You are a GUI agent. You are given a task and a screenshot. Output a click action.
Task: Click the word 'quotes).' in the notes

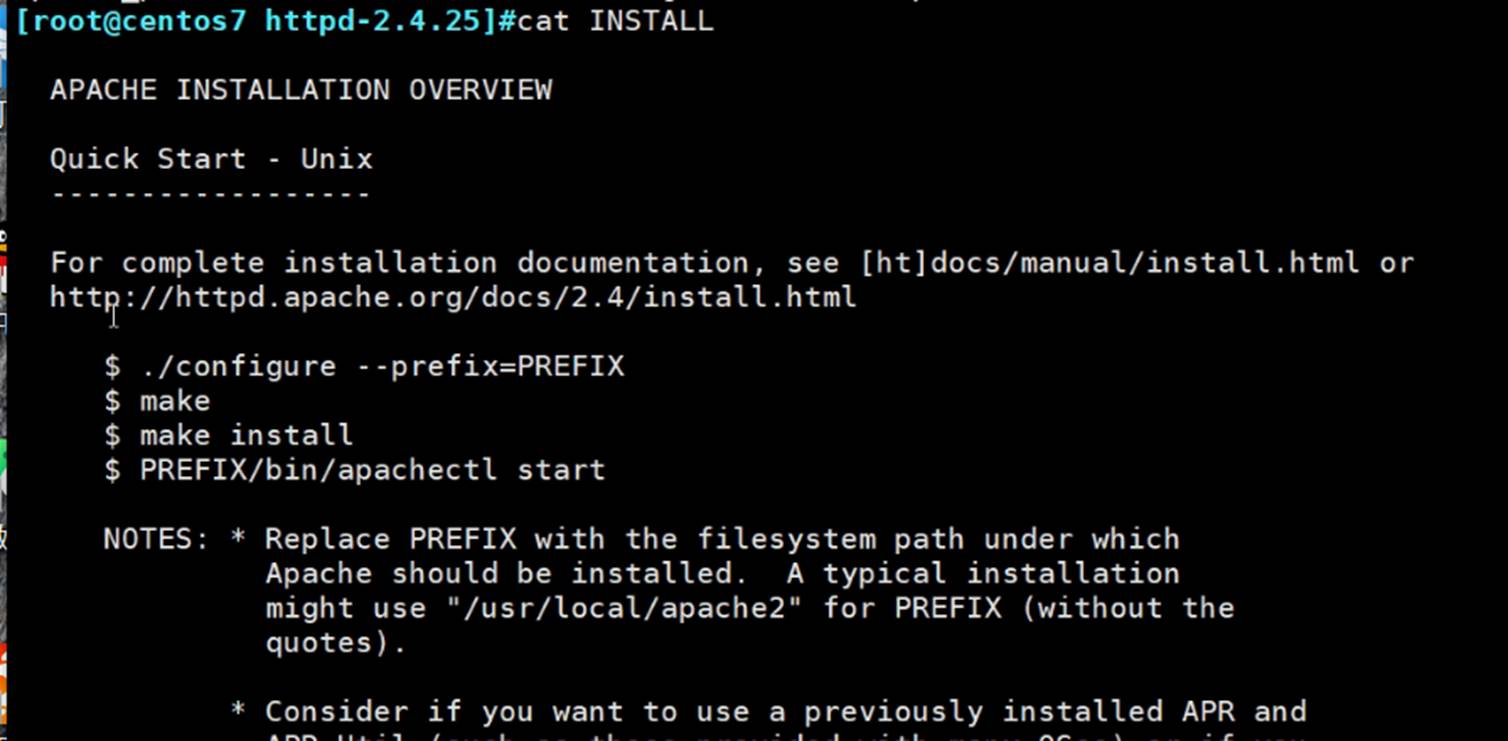[x=336, y=643]
